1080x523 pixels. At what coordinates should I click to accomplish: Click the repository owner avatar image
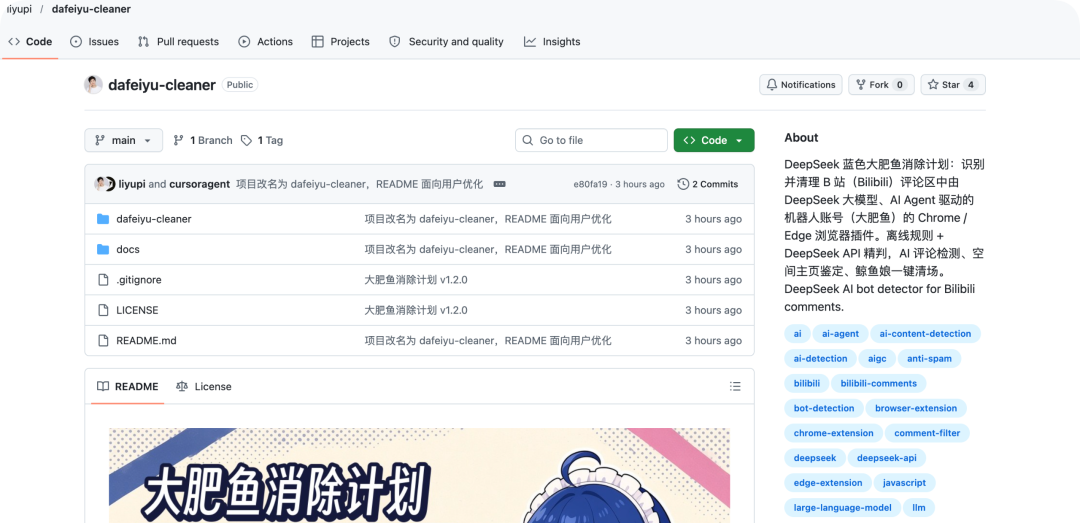click(x=93, y=85)
